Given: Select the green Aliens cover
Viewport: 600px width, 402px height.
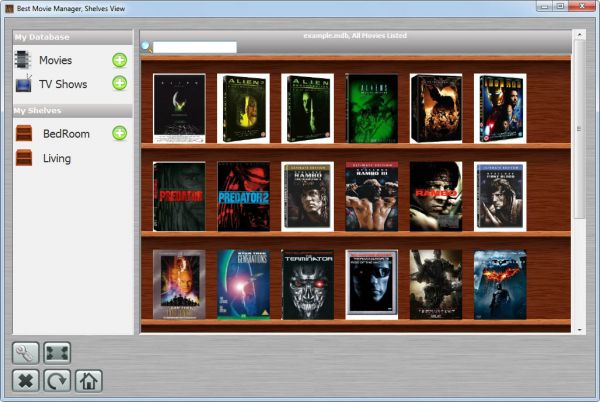Looking at the screenshot, I should 372,109.
